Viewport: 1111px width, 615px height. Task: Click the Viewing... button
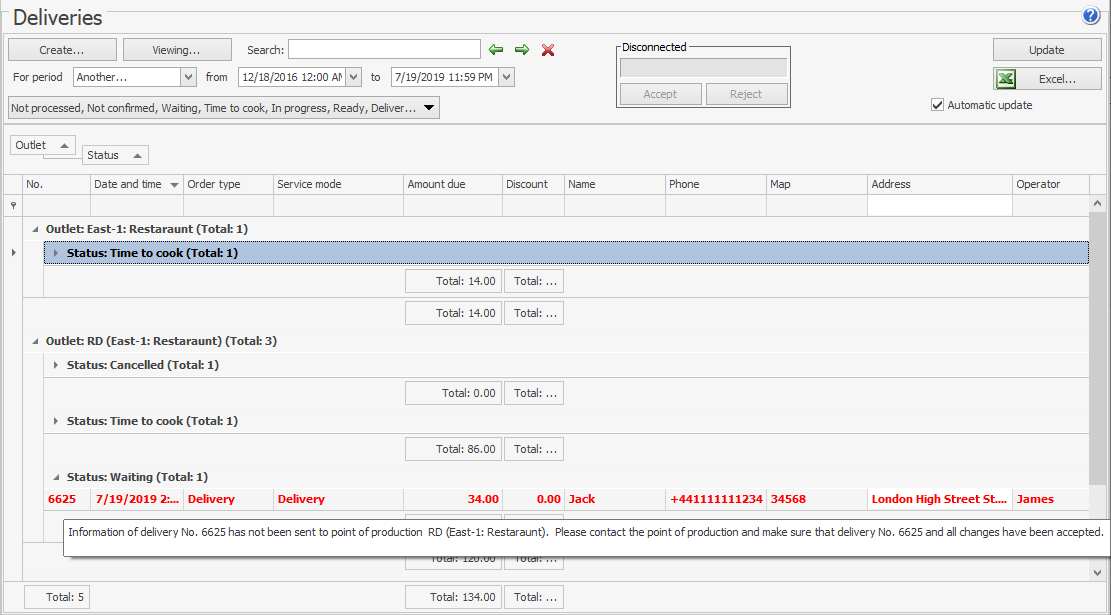coord(176,50)
